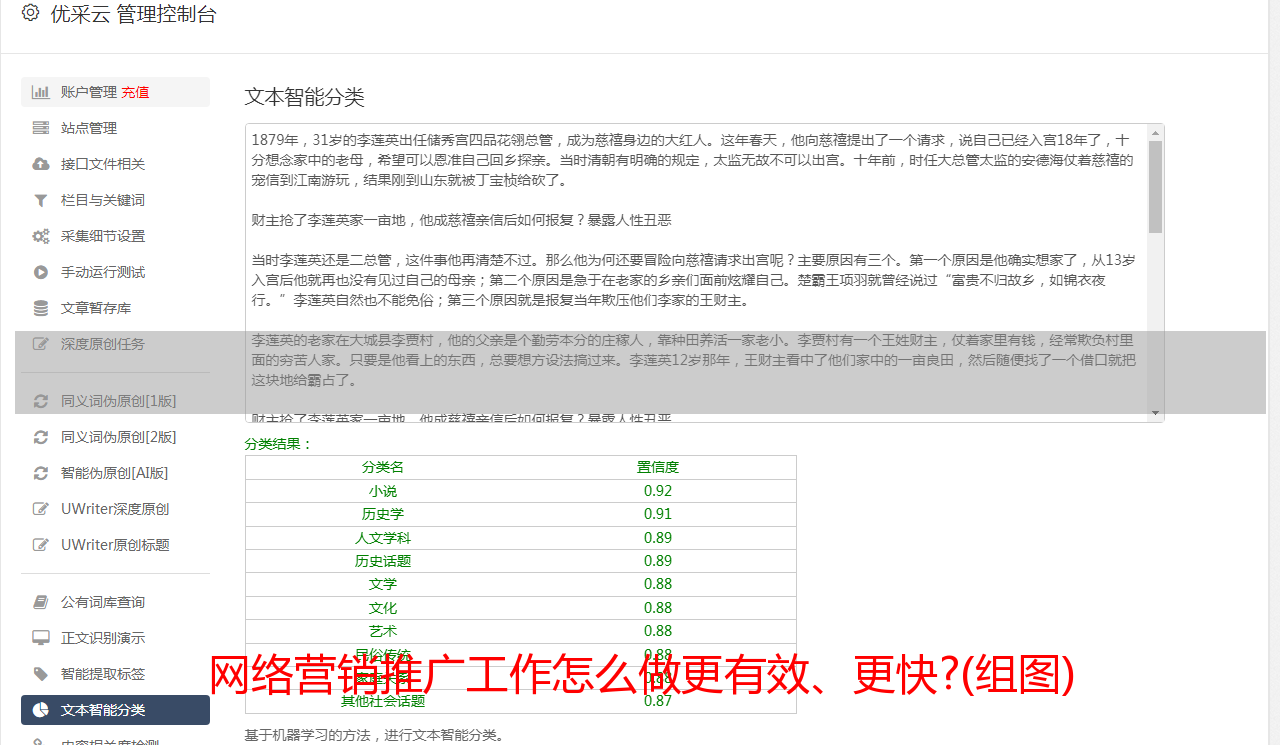The width and height of the screenshot is (1280, 745).
Task: Click the book icon for 公有词库查询
Action: (x=41, y=602)
